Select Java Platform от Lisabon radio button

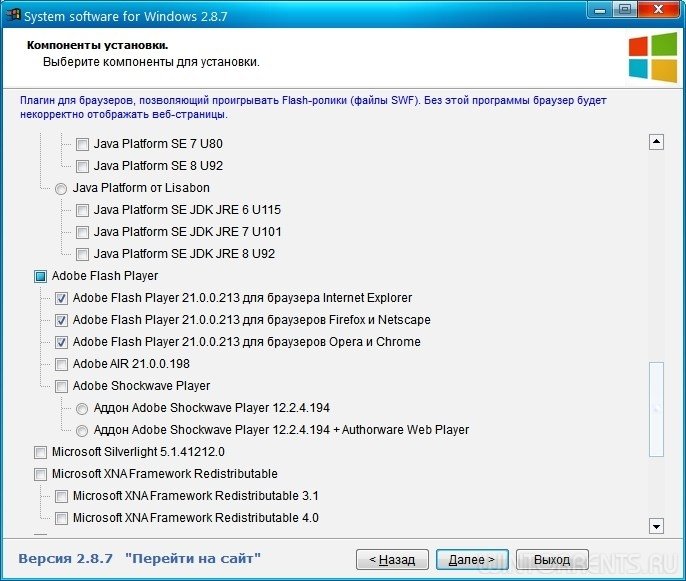[x=62, y=188]
